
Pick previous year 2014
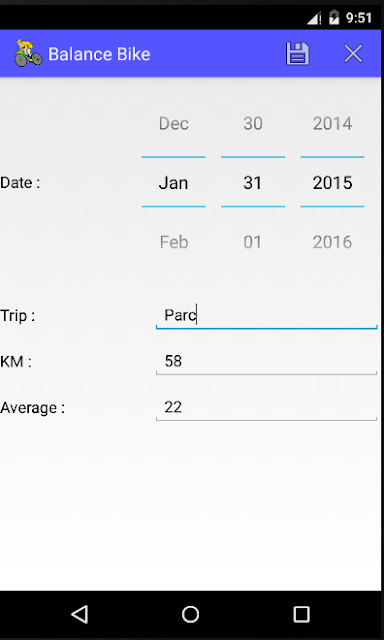[332, 124]
